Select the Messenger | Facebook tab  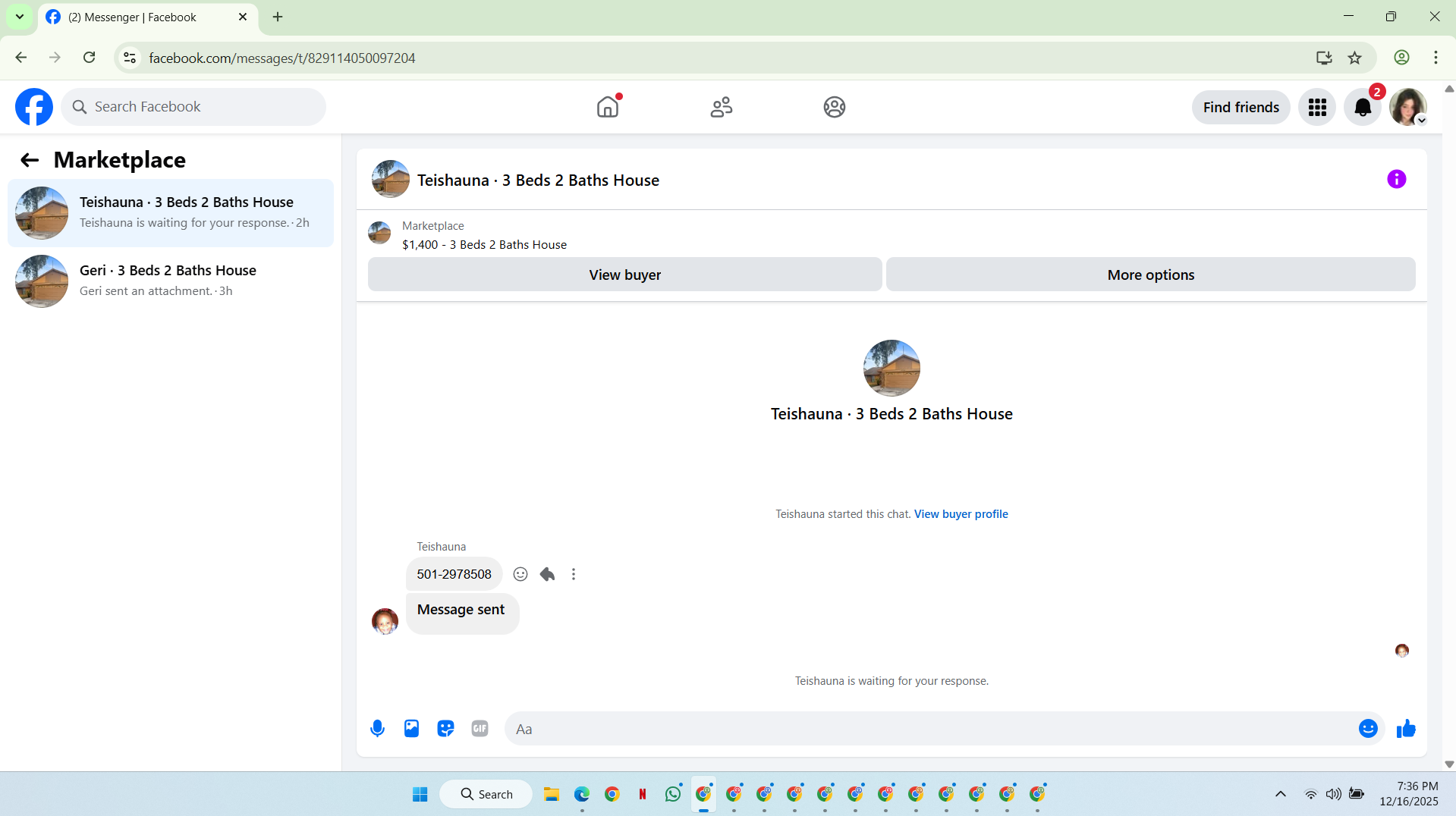148,17
